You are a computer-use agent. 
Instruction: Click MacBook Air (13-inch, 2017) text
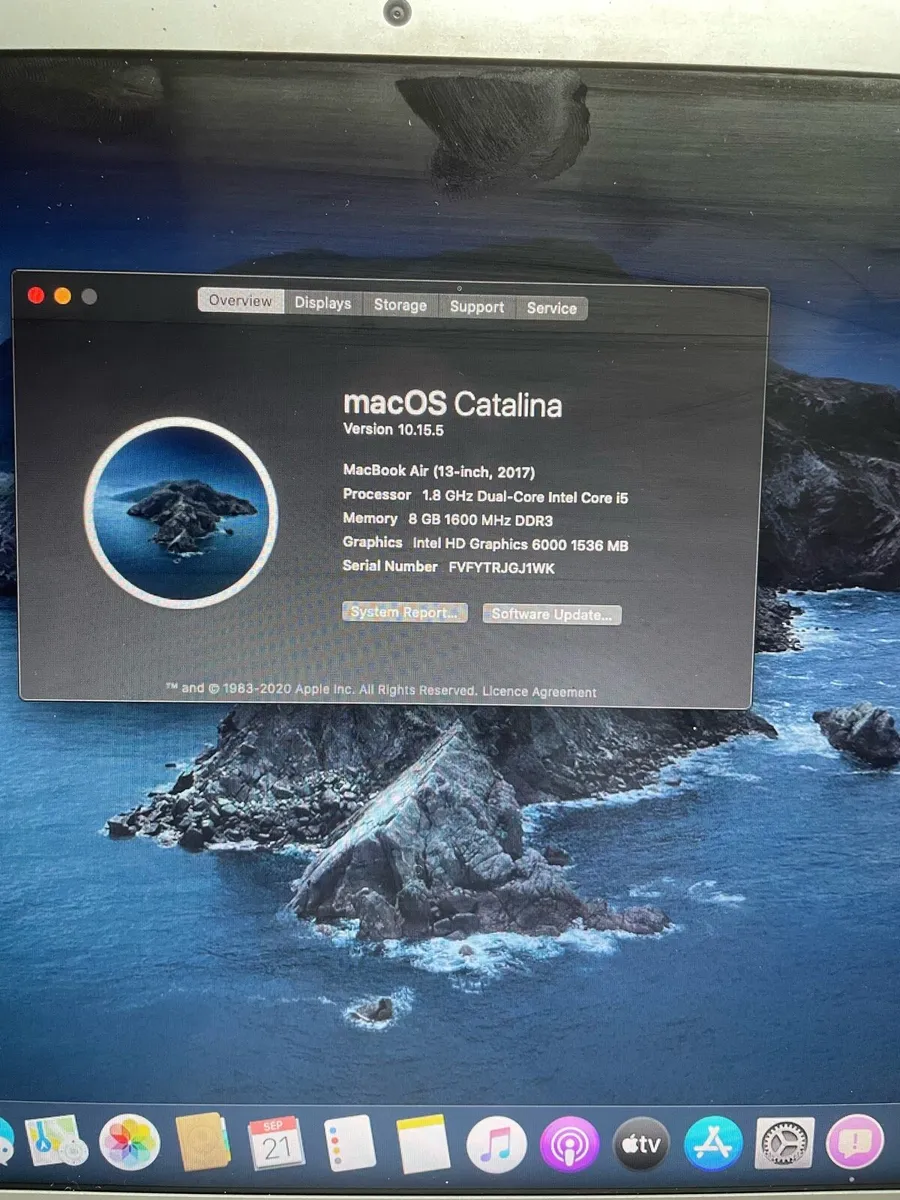pyautogui.click(x=439, y=471)
